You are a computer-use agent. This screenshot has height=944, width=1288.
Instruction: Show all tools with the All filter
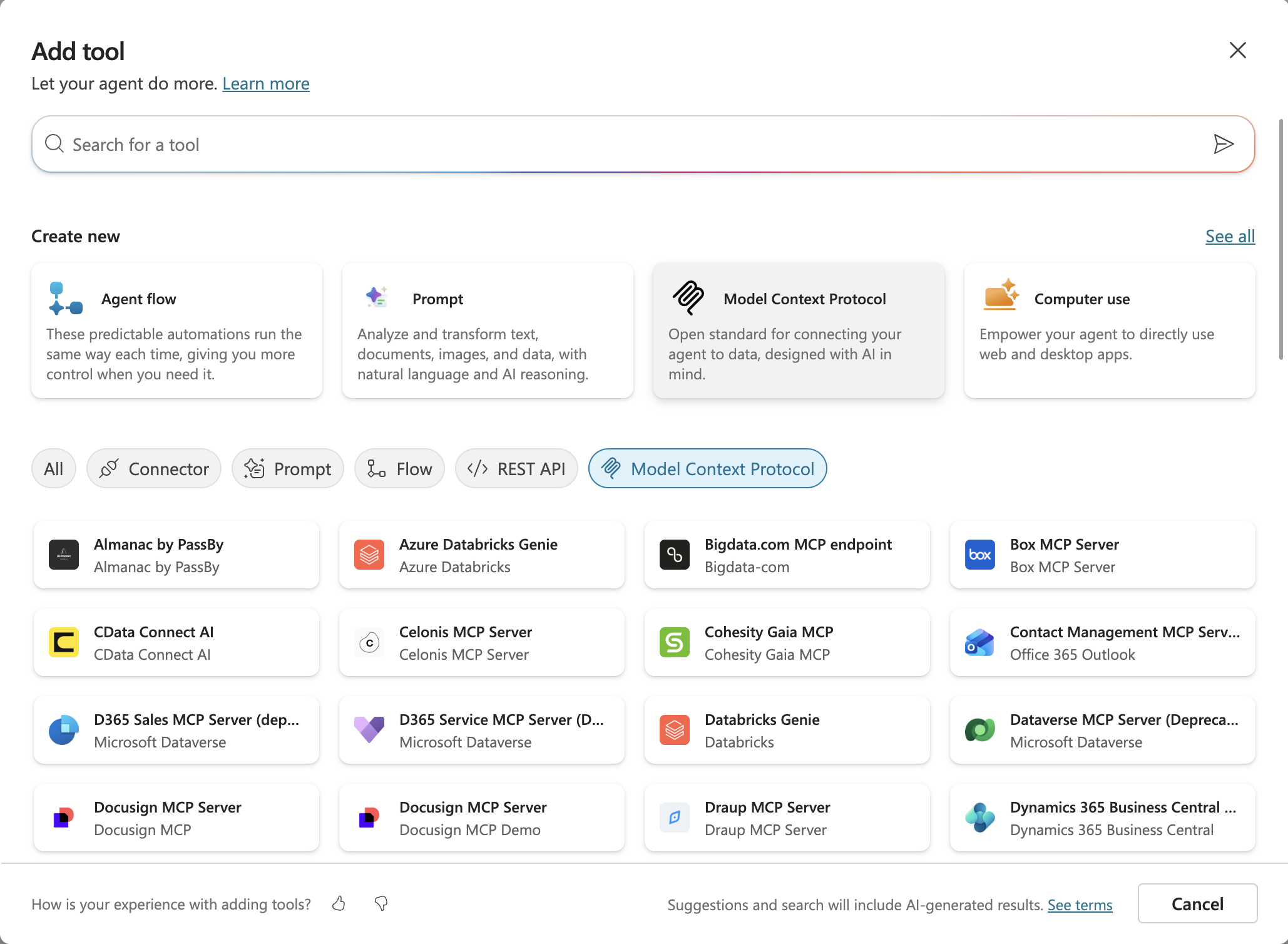pyautogui.click(x=54, y=468)
